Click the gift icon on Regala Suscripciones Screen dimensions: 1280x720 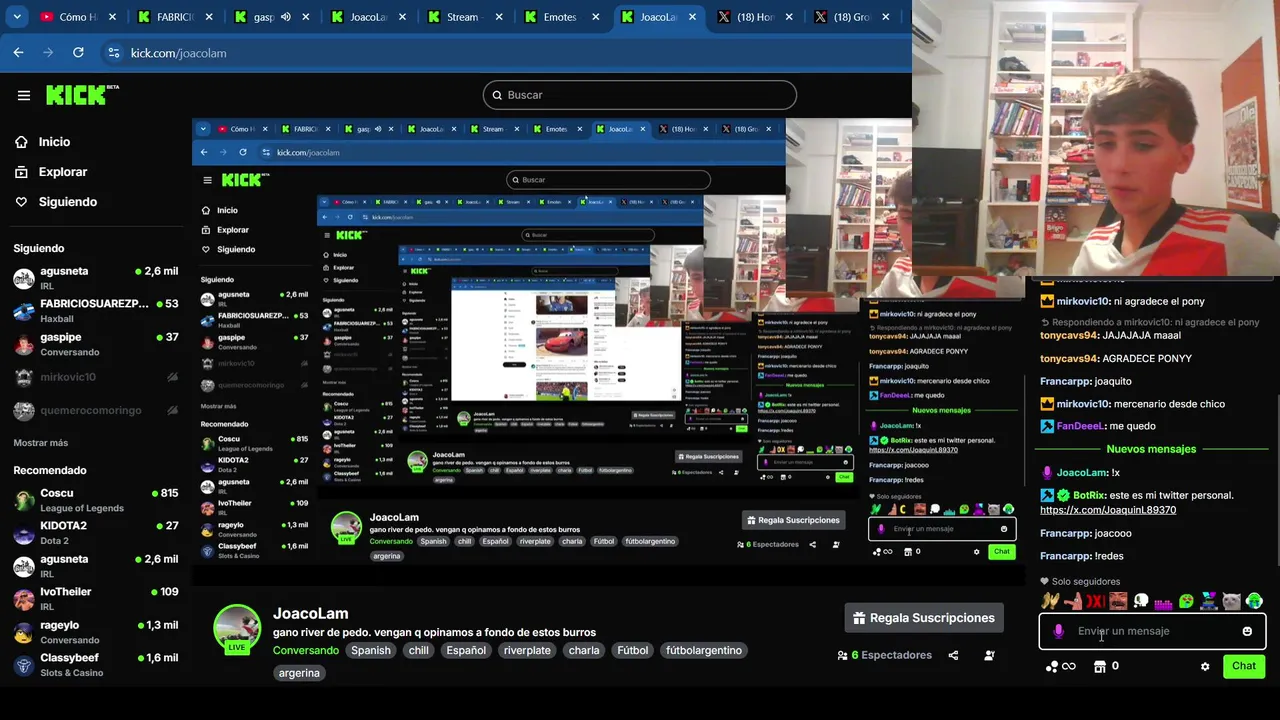[x=859, y=618]
